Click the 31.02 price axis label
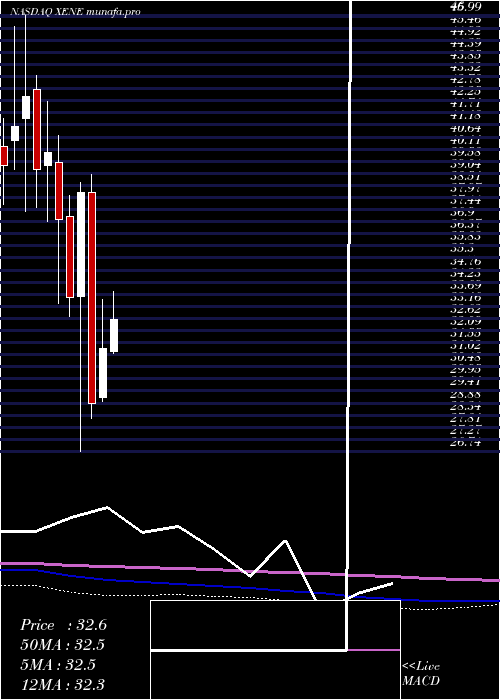 tap(466, 346)
